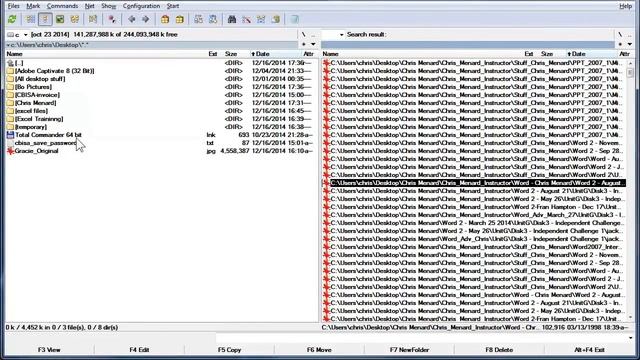The image size is (640, 360).
Task: Click the Unpack files gift-box icon
Action: tap(180, 19)
